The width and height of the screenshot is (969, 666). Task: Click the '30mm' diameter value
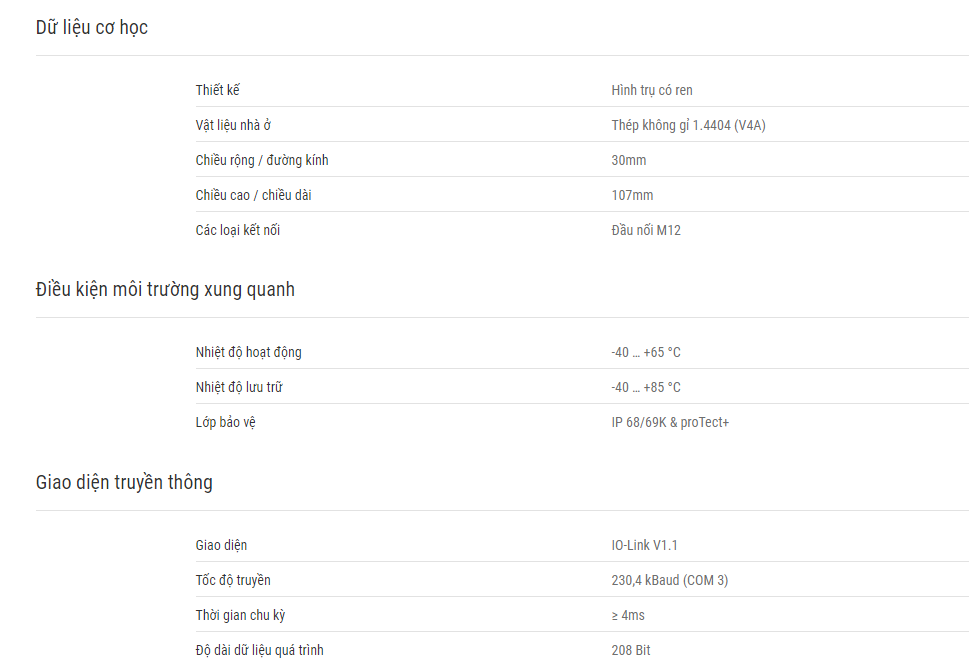point(628,161)
